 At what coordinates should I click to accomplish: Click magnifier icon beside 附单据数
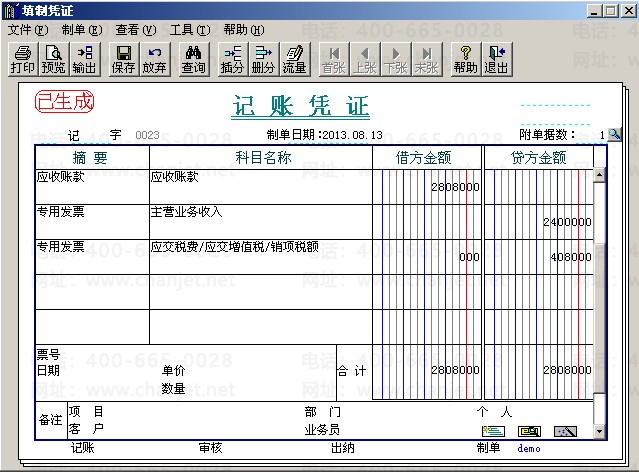[615, 134]
